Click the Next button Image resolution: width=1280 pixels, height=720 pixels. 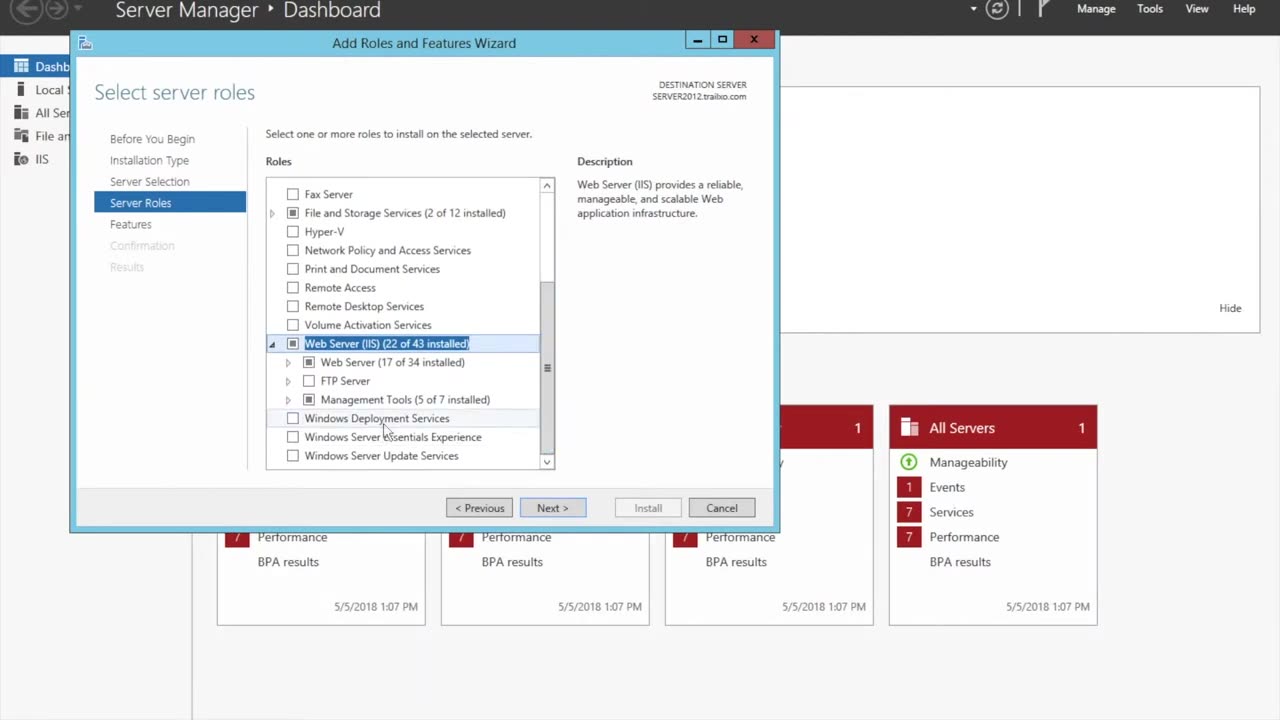[x=553, y=508]
